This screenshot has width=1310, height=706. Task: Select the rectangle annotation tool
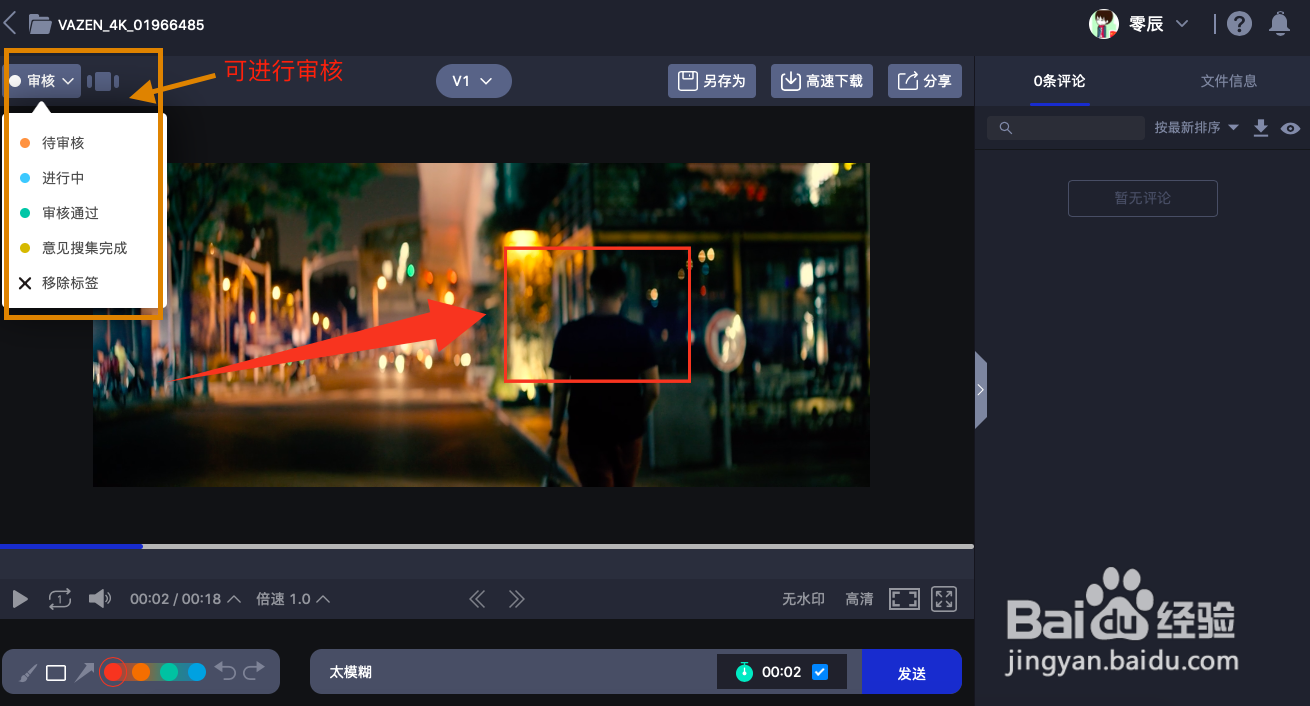(58, 671)
